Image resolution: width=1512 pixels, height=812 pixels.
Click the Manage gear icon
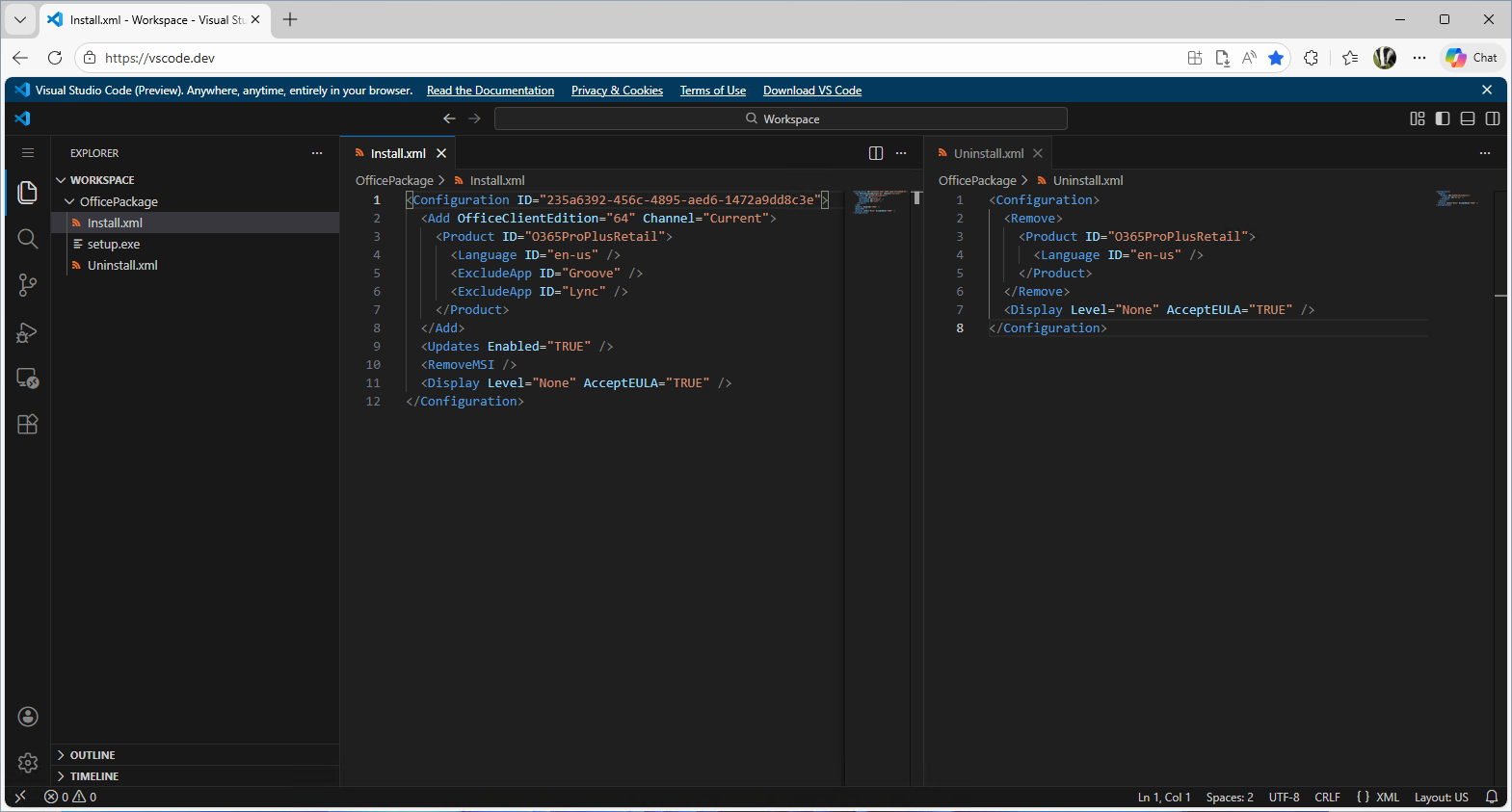(x=27, y=763)
